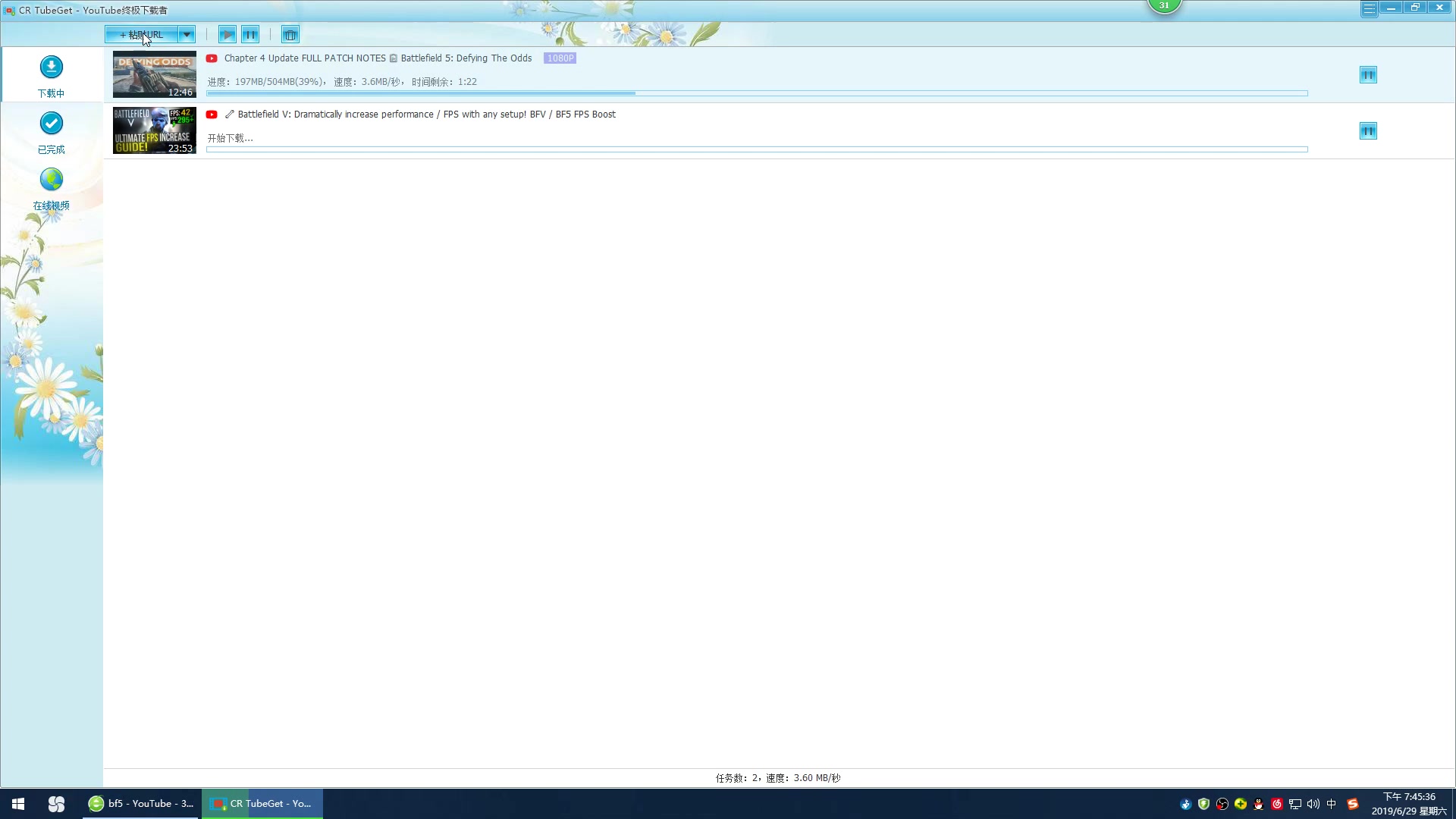1456x819 pixels.
Task: Toggle the Chinese 中 input mode indicator
Action: (x=1332, y=804)
